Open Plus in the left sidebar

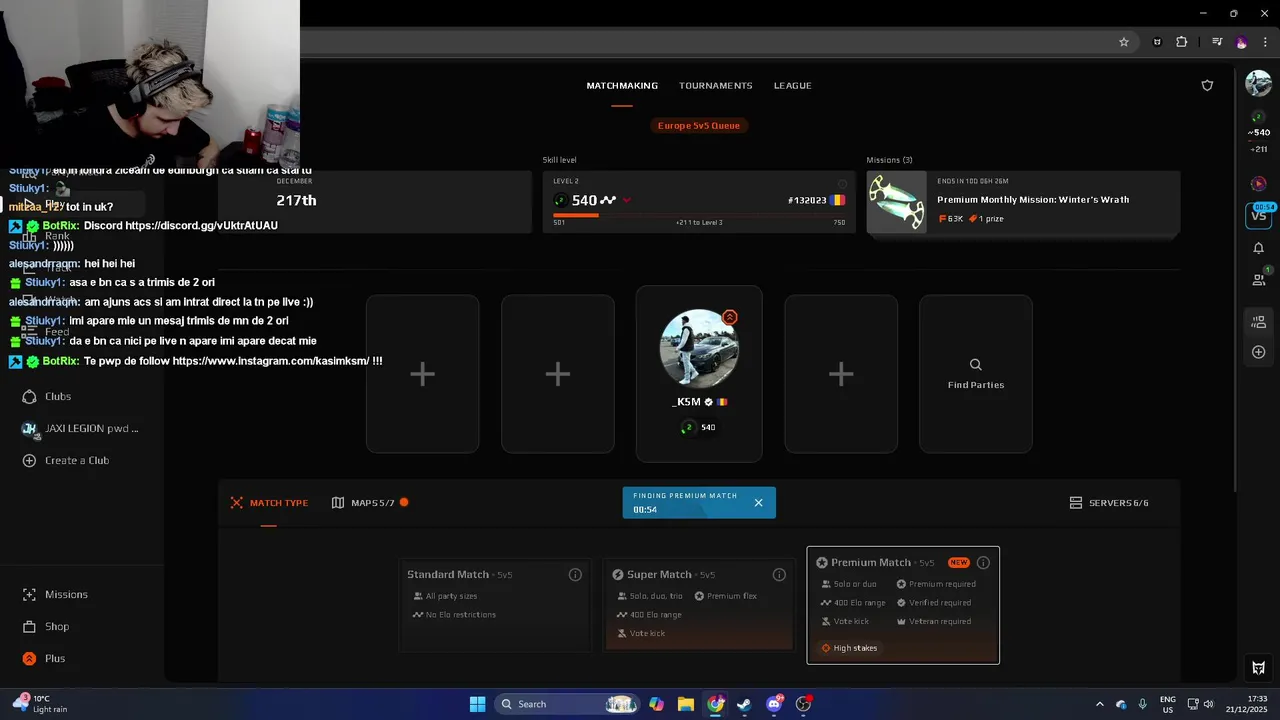pyautogui.click(x=44, y=659)
